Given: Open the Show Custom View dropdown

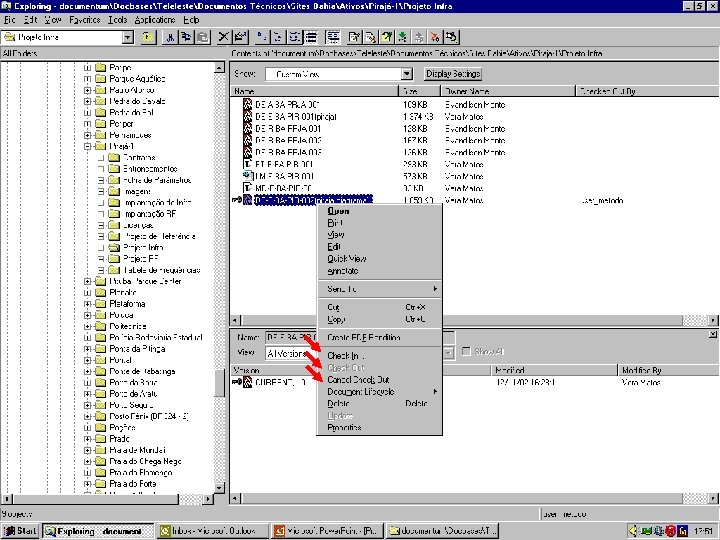Looking at the screenshot, I should (406, 74).
